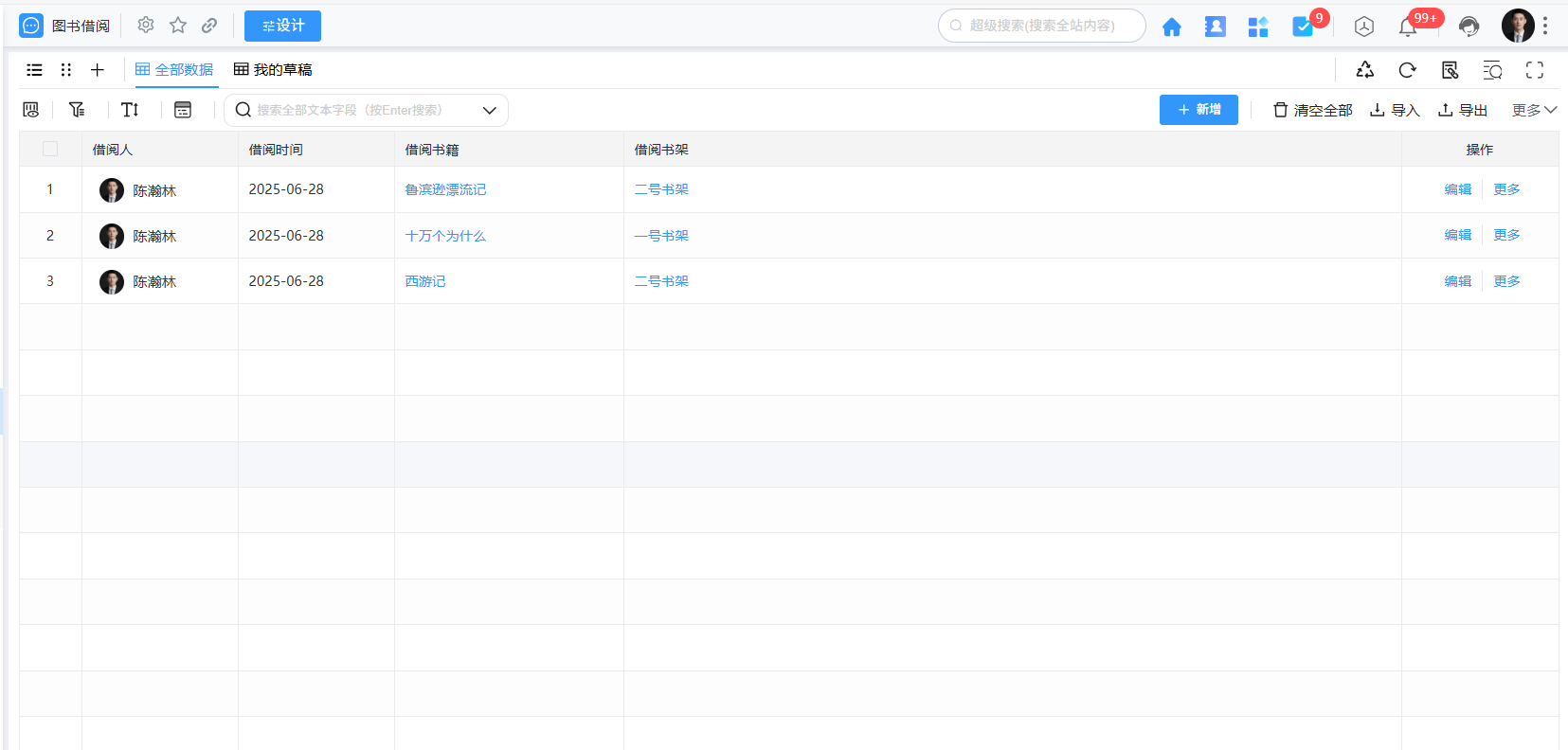Open the filter icon in the toolbar

pos(77,110)
